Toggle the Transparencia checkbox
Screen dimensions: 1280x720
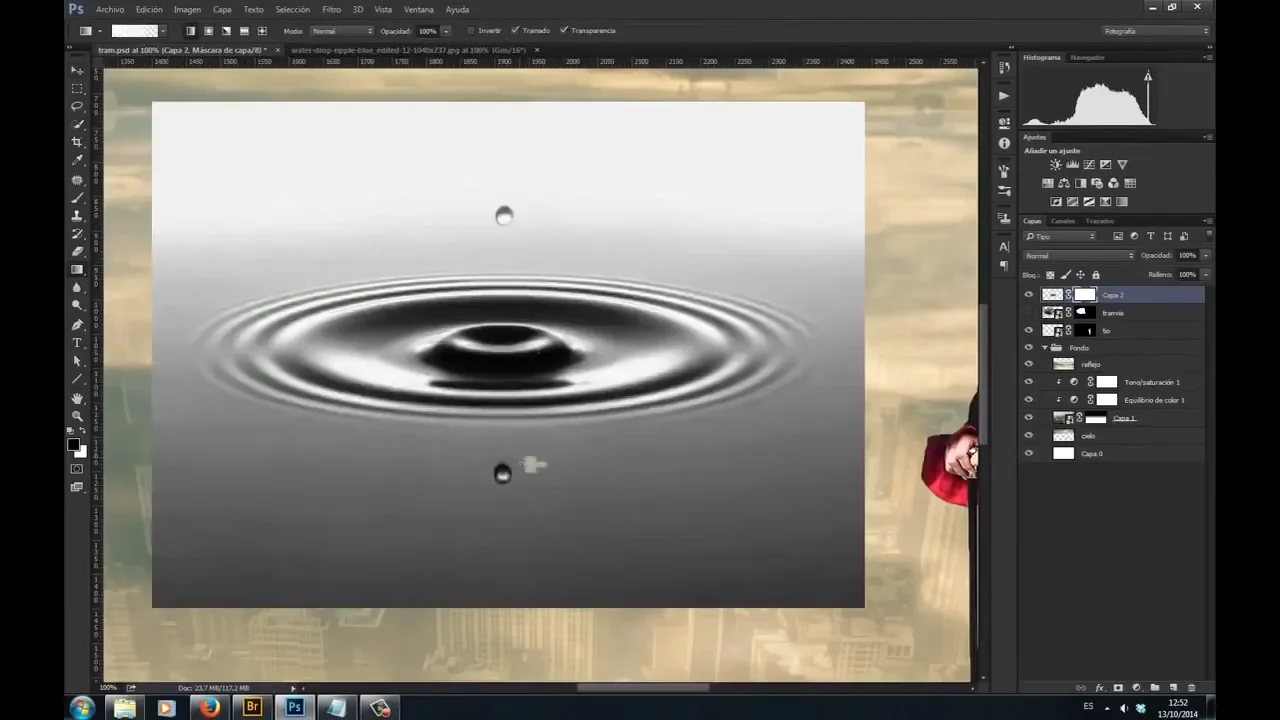click(x=566, y=31)
